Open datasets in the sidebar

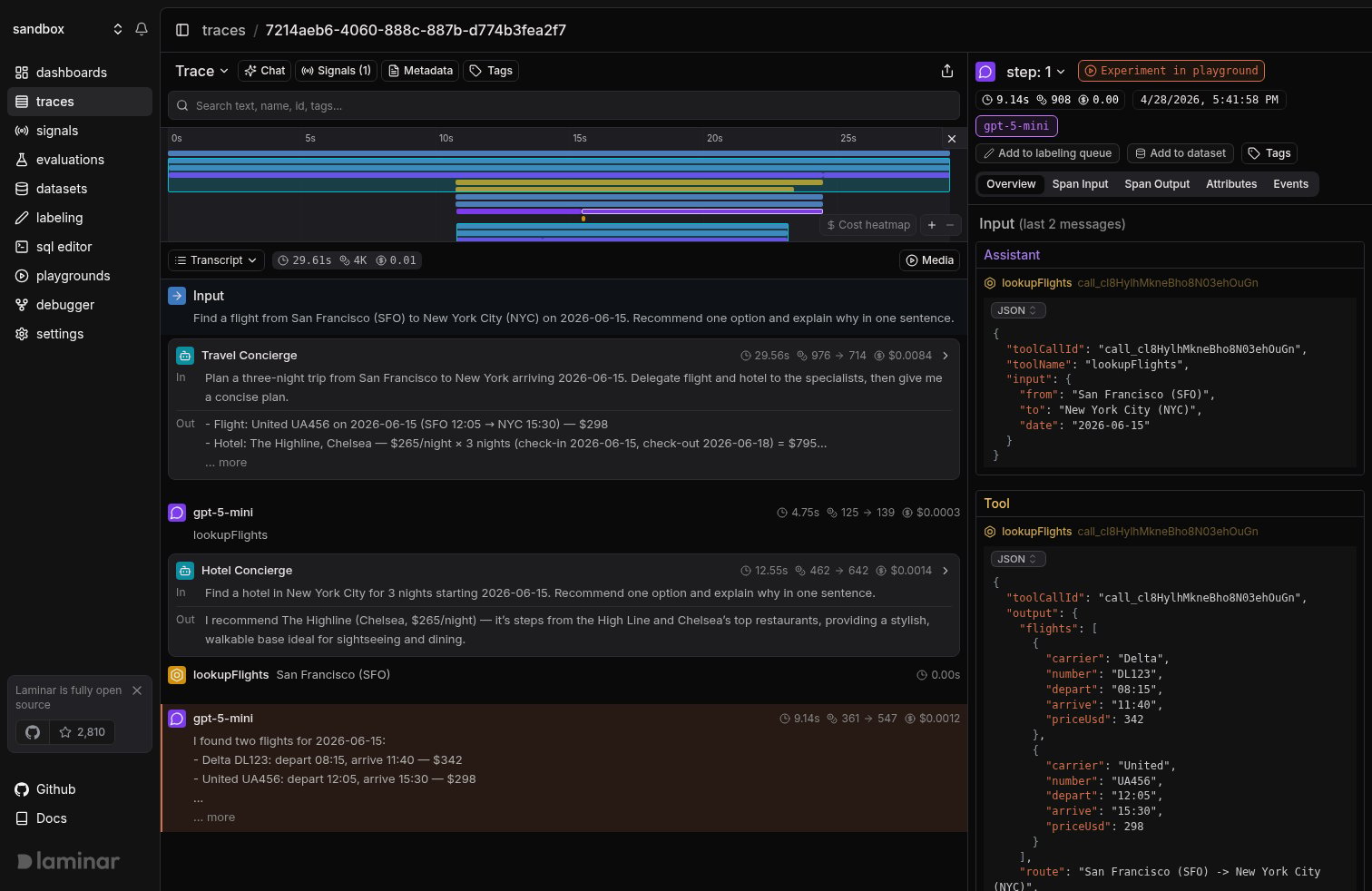tap(80, 189)
